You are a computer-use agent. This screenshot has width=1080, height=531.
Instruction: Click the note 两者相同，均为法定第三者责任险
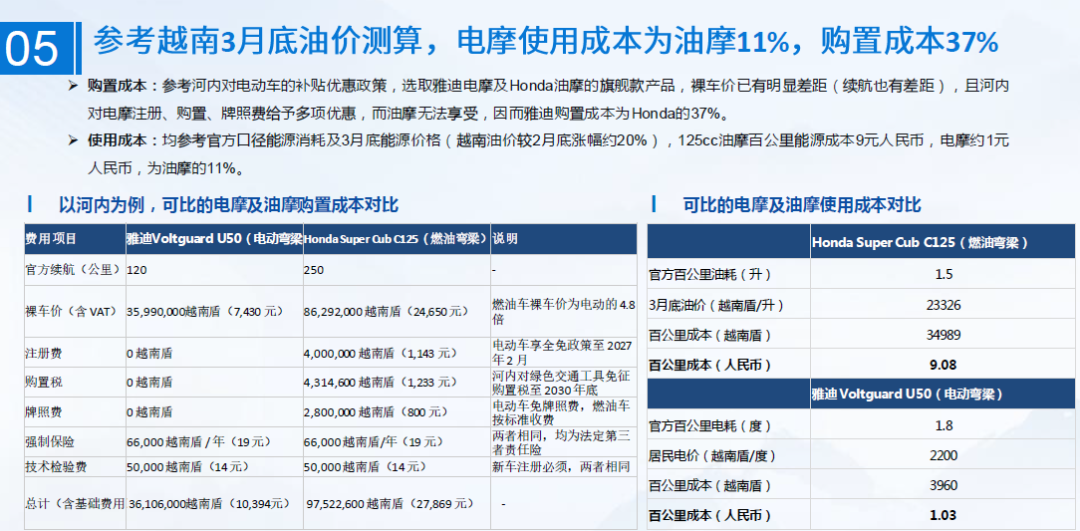(x=563, y=442)
